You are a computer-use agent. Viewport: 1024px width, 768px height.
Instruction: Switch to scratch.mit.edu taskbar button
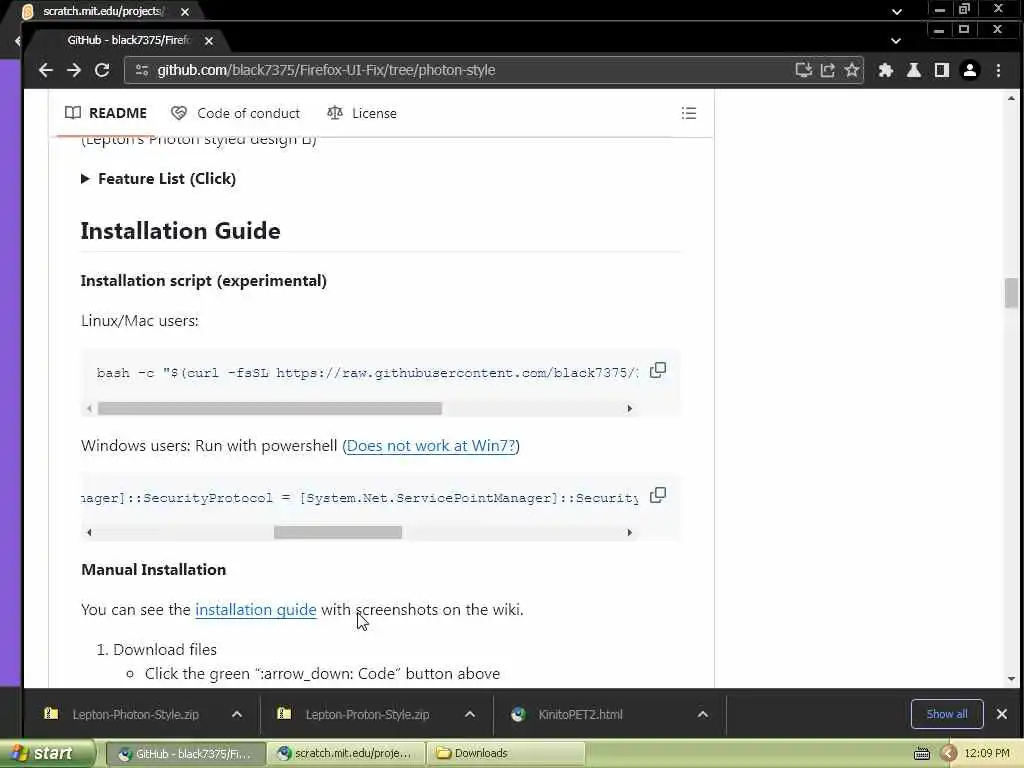[x=346, y=754]
